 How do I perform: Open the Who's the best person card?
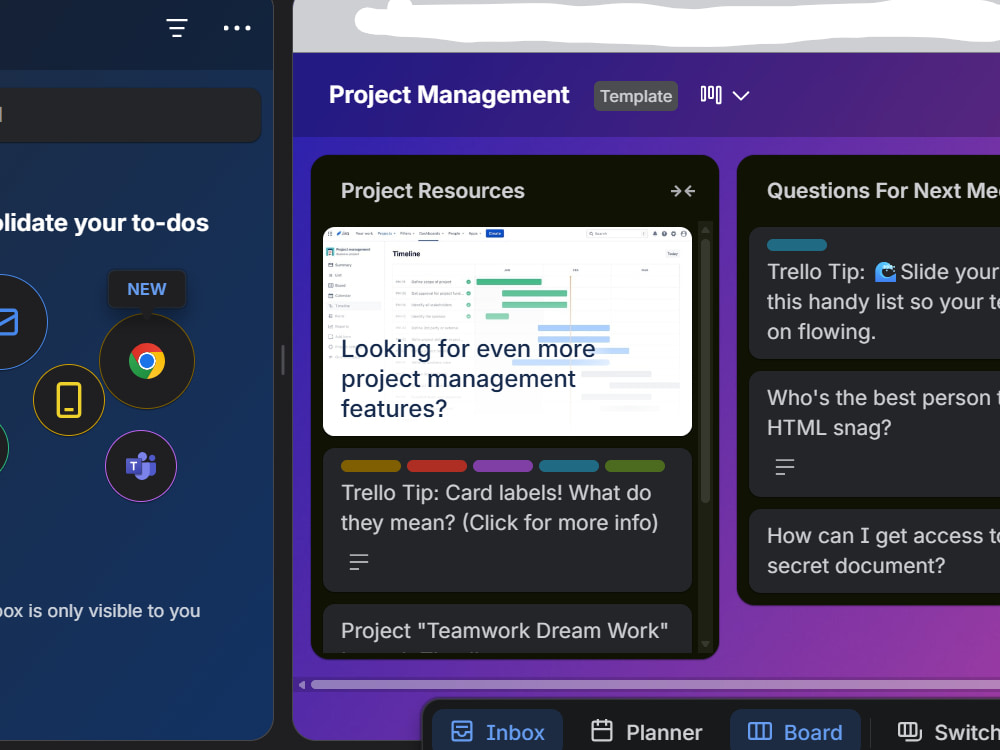pyautogui.click(x=875, y=434)
